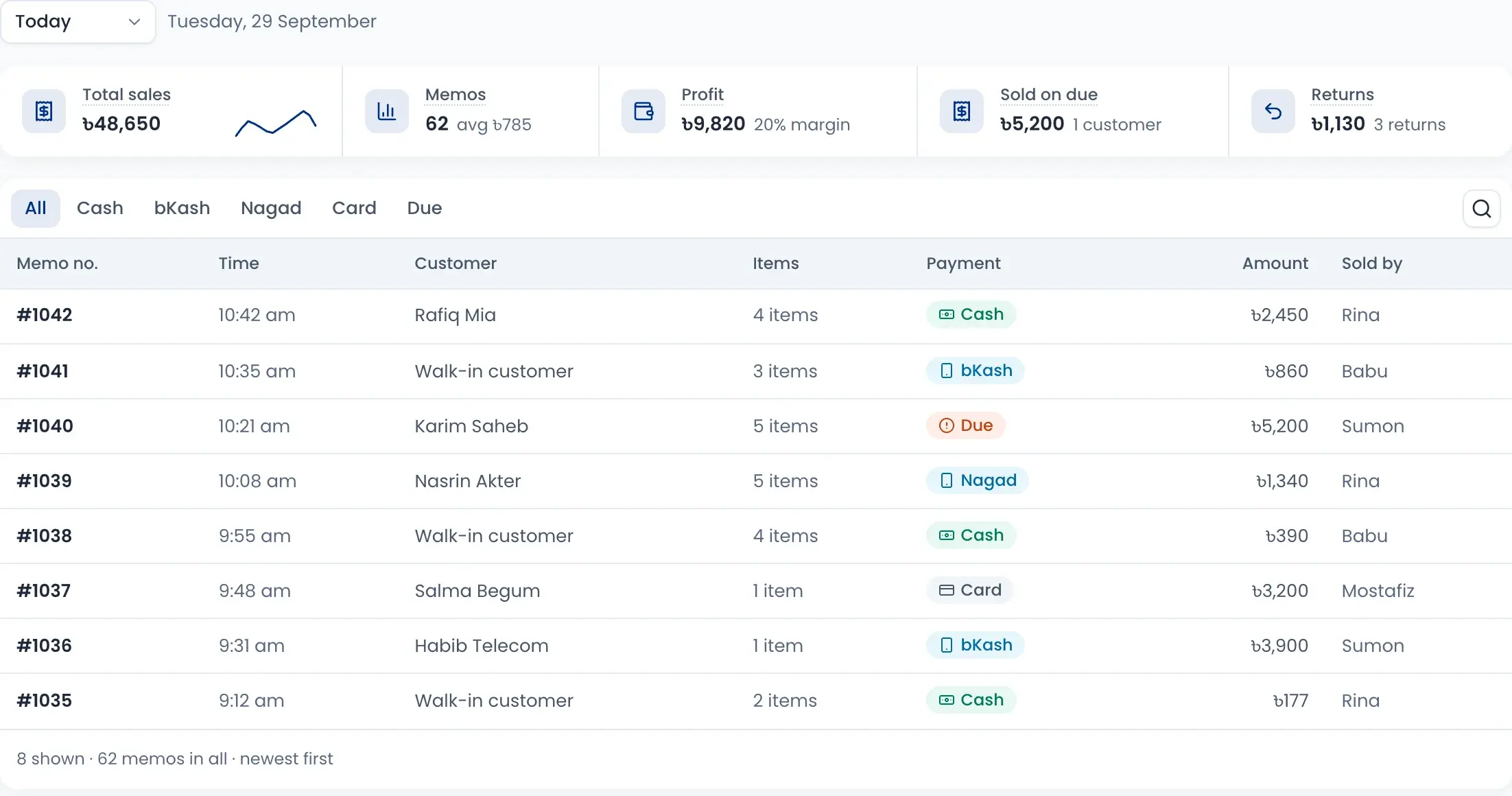Click the bKash badge on memo #1041
The image size is (1512, 796).
point(975,371)
